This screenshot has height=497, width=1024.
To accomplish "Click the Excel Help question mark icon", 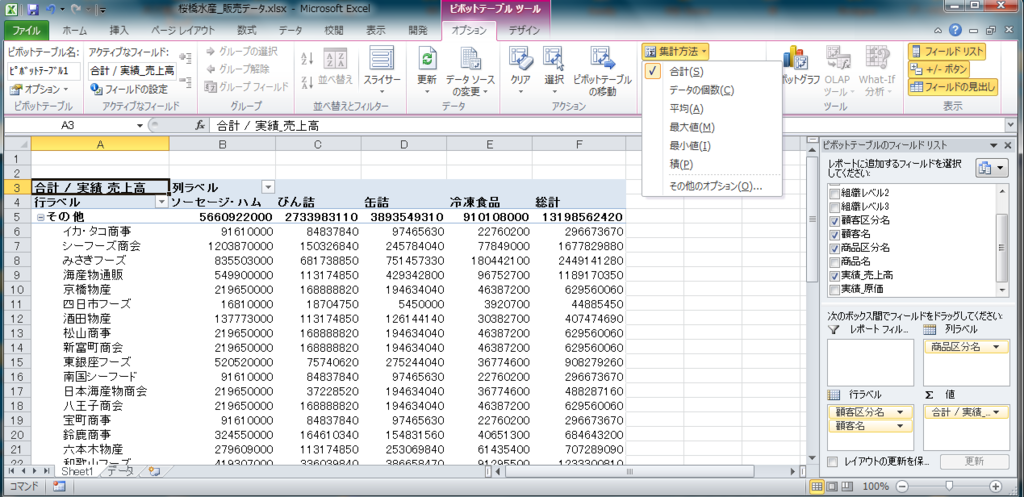I will [955, 30].
